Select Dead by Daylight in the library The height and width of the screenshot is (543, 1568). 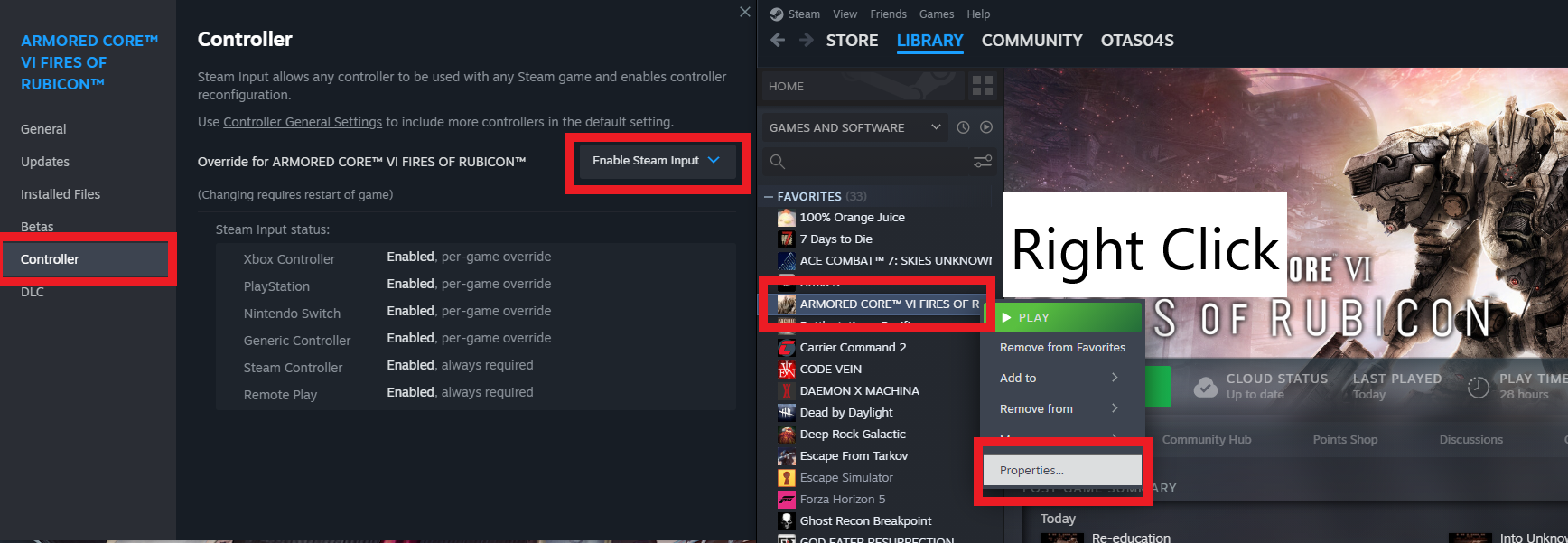click(x=845, y=412)
